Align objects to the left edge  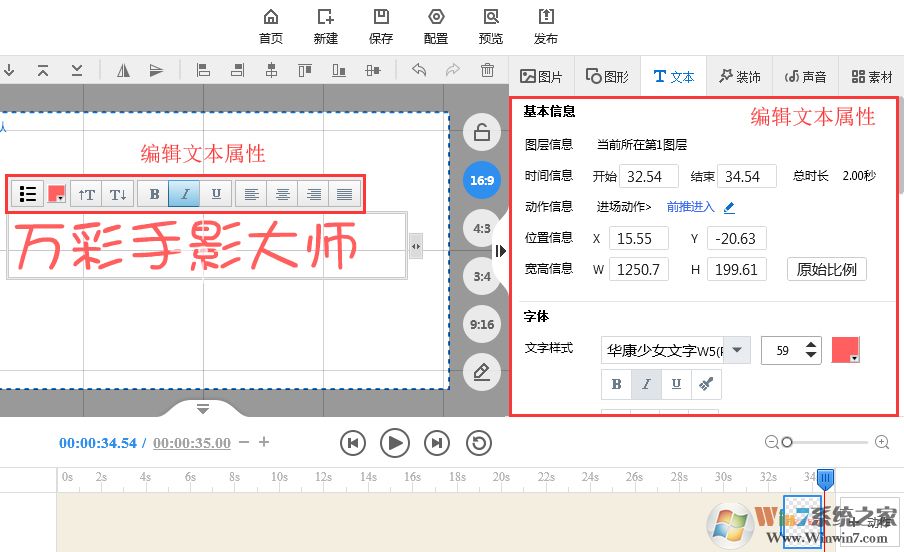pyautogui.click(x=203, y=70)
